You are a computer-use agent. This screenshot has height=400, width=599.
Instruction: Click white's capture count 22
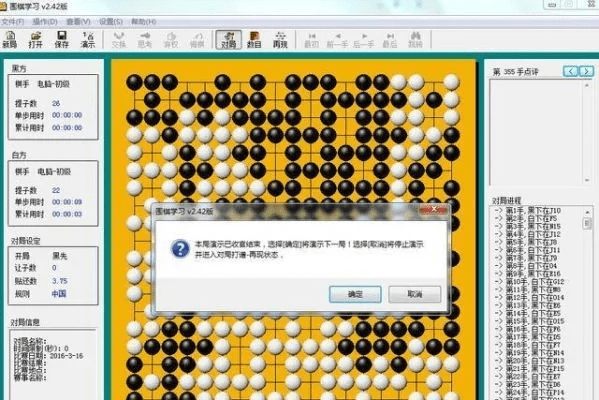click(56, 190)
